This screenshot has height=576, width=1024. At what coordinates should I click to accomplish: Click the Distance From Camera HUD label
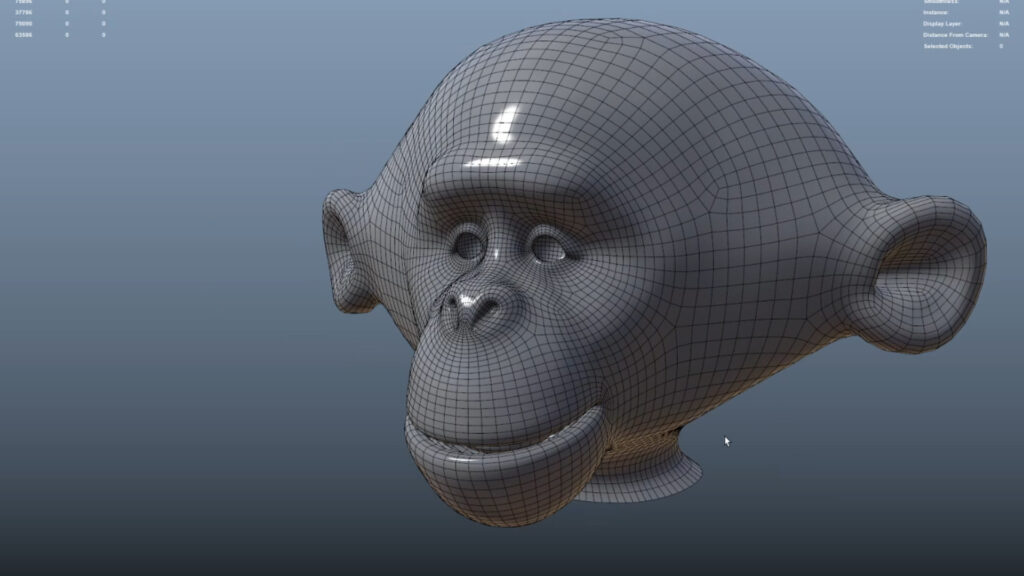point(955,35)
